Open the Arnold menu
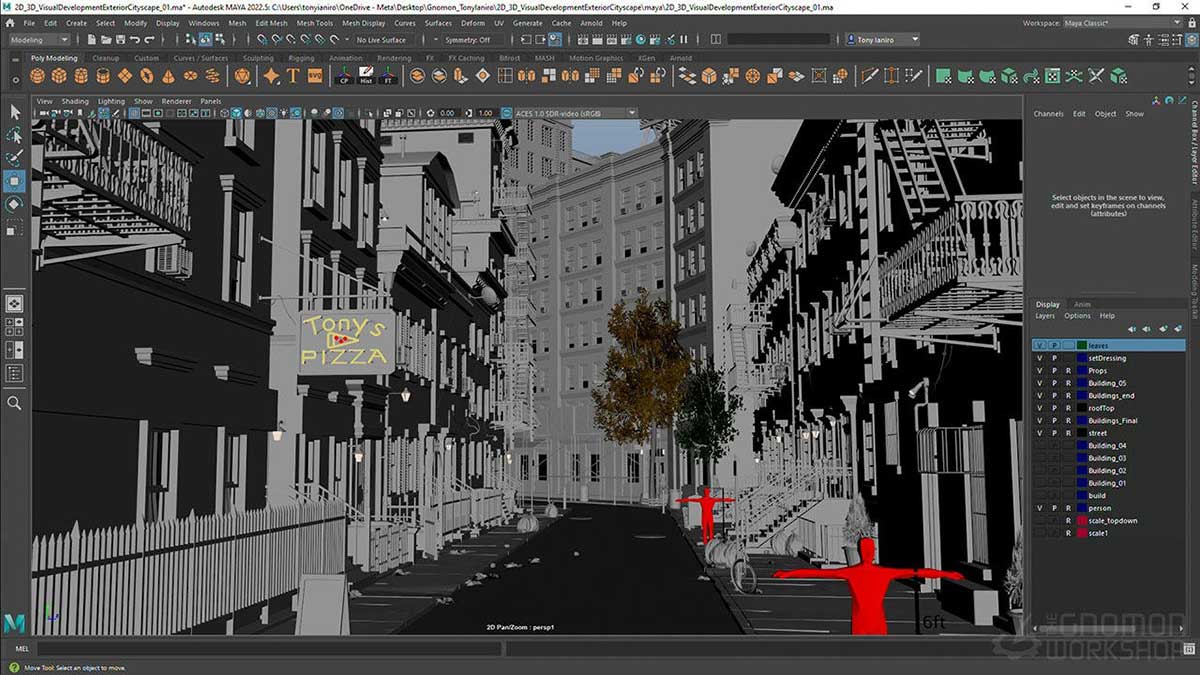 pos(591,22)
